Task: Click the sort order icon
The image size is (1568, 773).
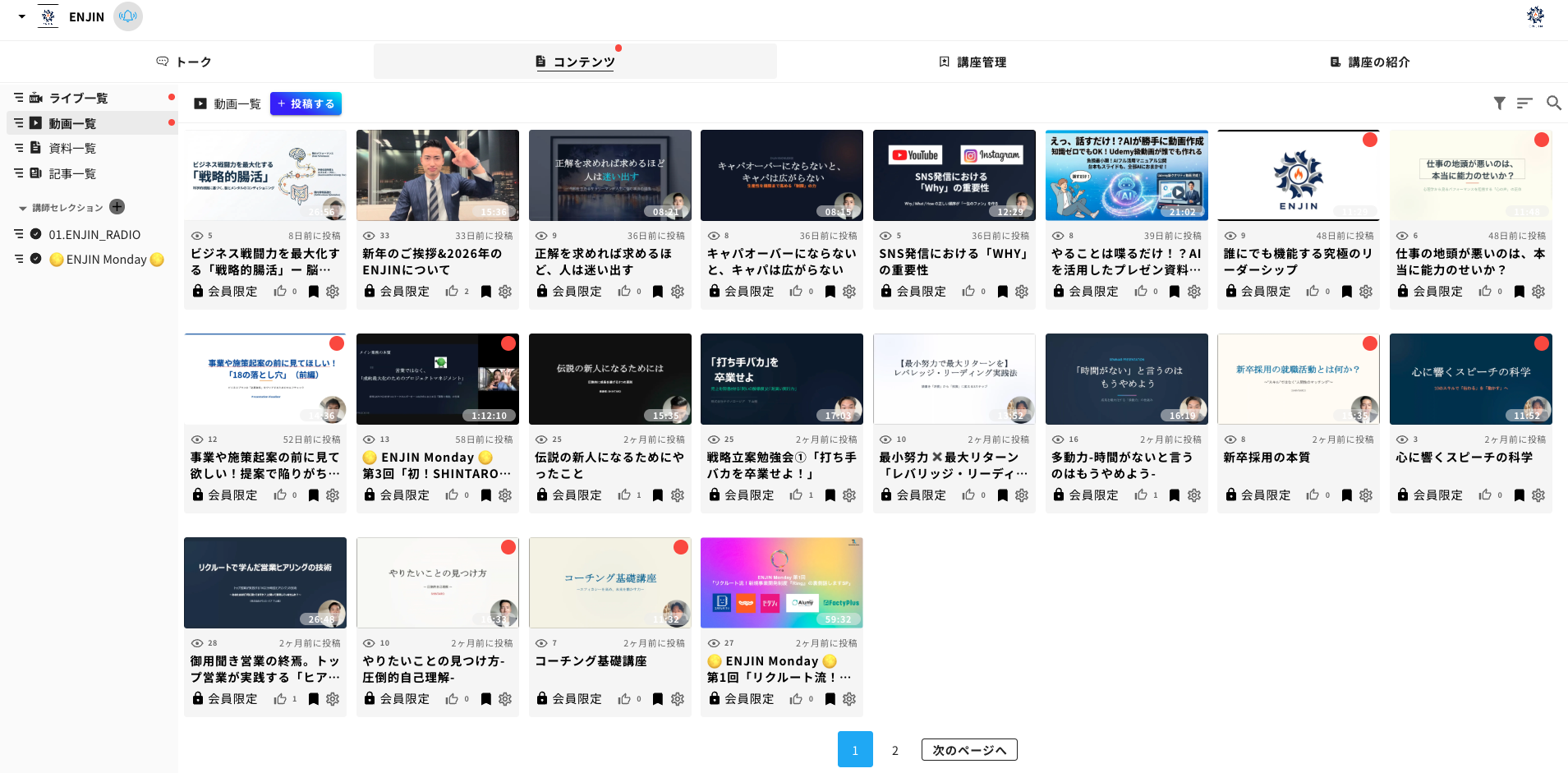Action: [1524, 103]
